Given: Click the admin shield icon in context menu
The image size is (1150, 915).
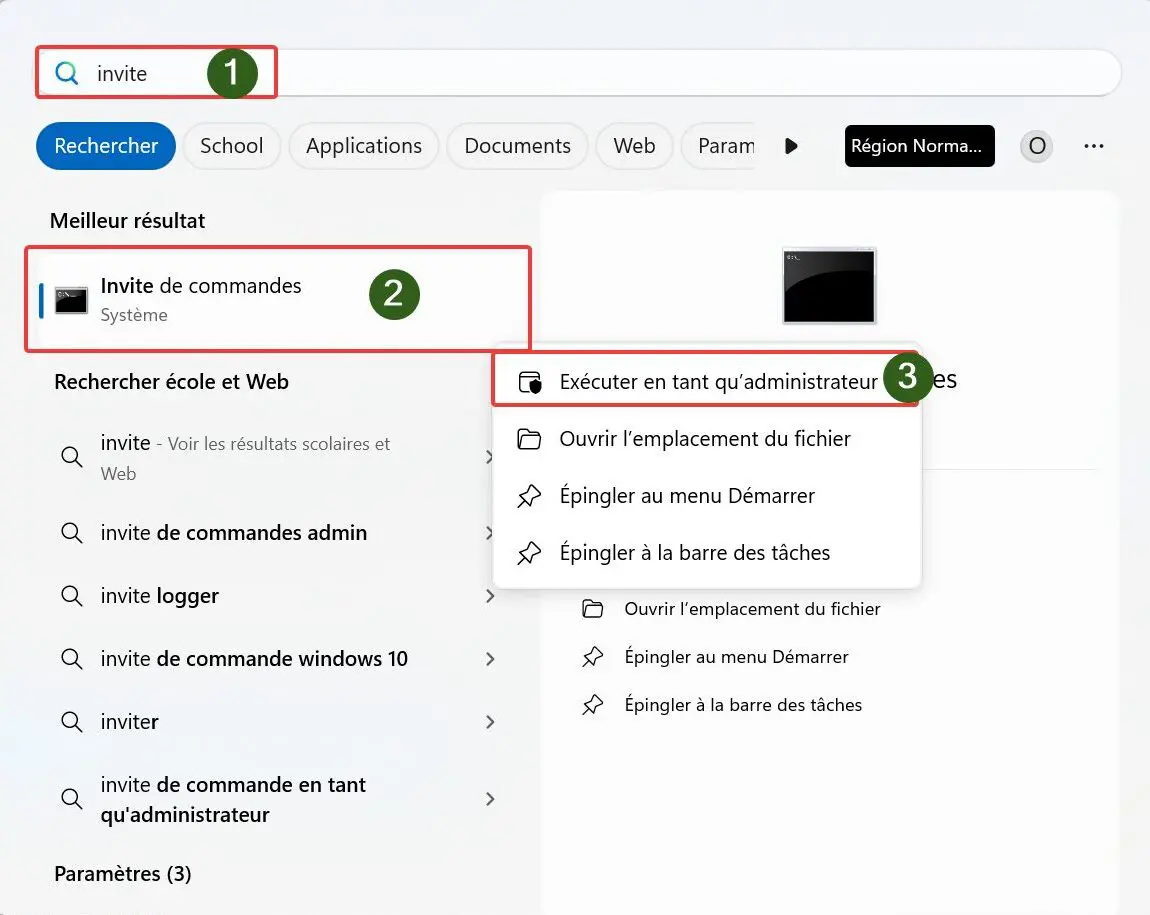Looking at the screenshot, I should click(530, 382).
